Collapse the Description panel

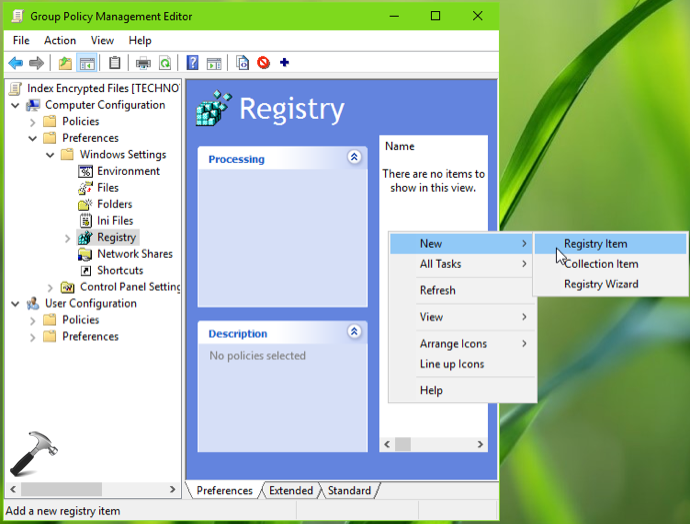coord(353,332)
